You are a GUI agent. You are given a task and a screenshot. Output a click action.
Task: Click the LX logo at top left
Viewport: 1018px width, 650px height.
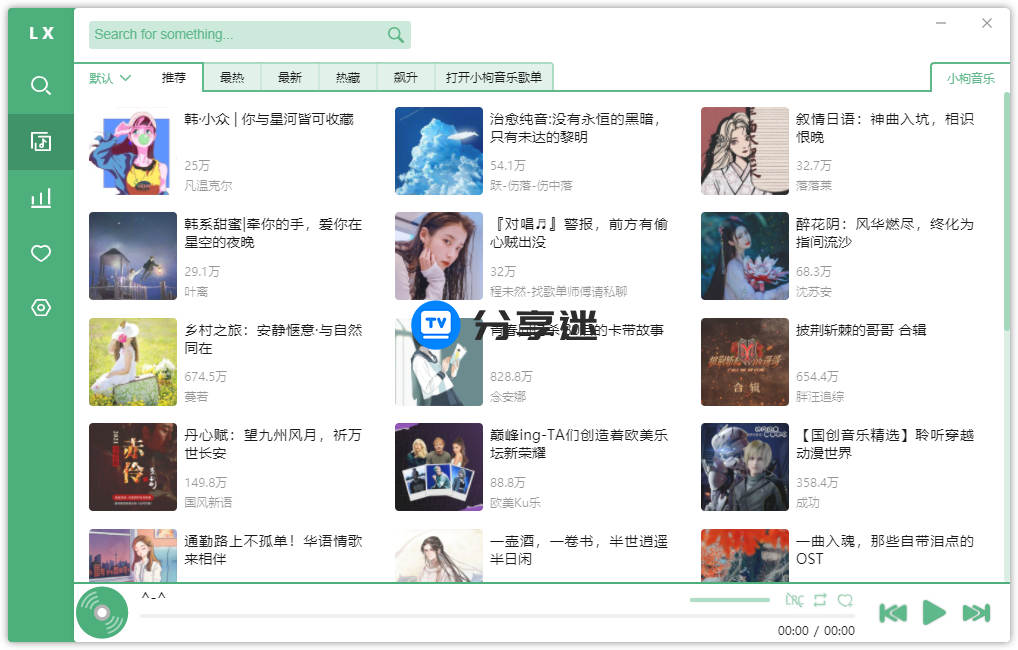pos(40,32)
